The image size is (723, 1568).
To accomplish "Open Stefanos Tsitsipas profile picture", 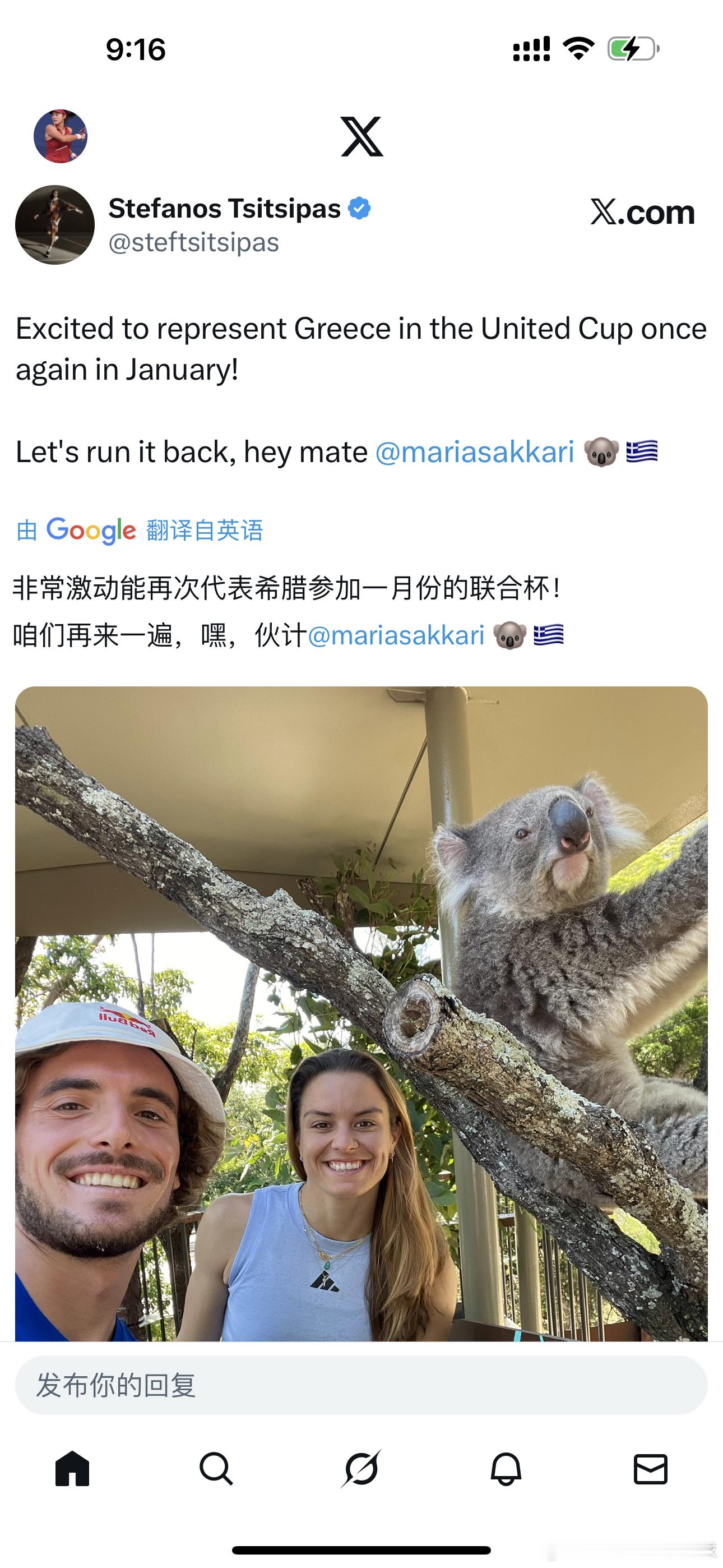I will click(x=55, y=225).
